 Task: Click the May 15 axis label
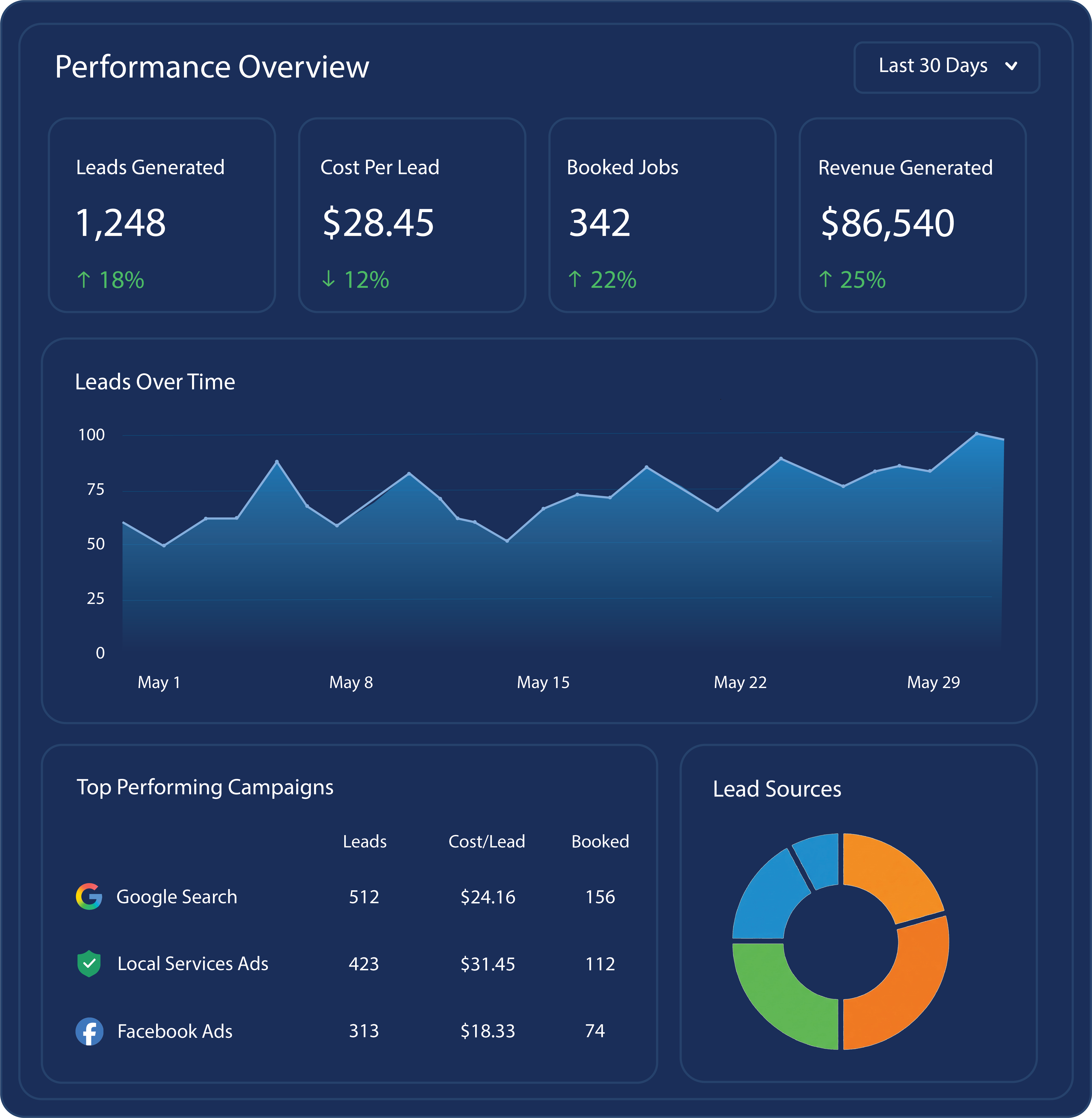(543, 683)
